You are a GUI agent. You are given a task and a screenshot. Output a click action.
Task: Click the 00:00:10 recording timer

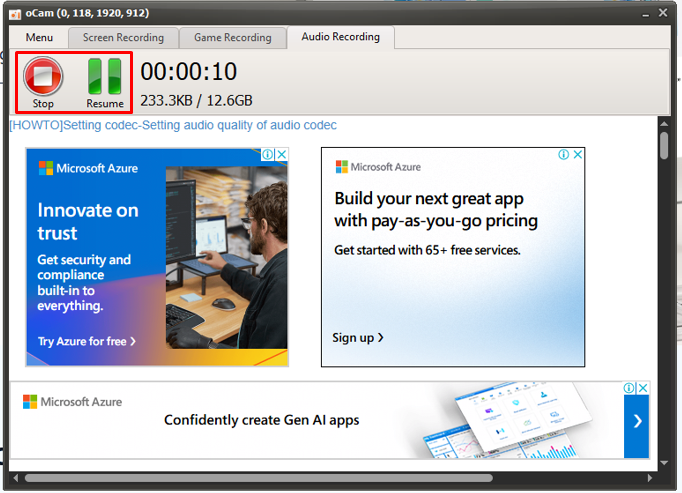click(188, 72)
